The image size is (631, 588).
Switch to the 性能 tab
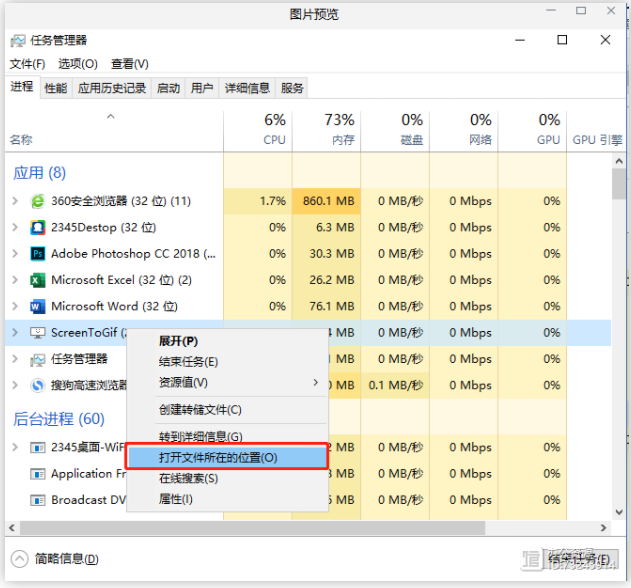coord(56,88)
